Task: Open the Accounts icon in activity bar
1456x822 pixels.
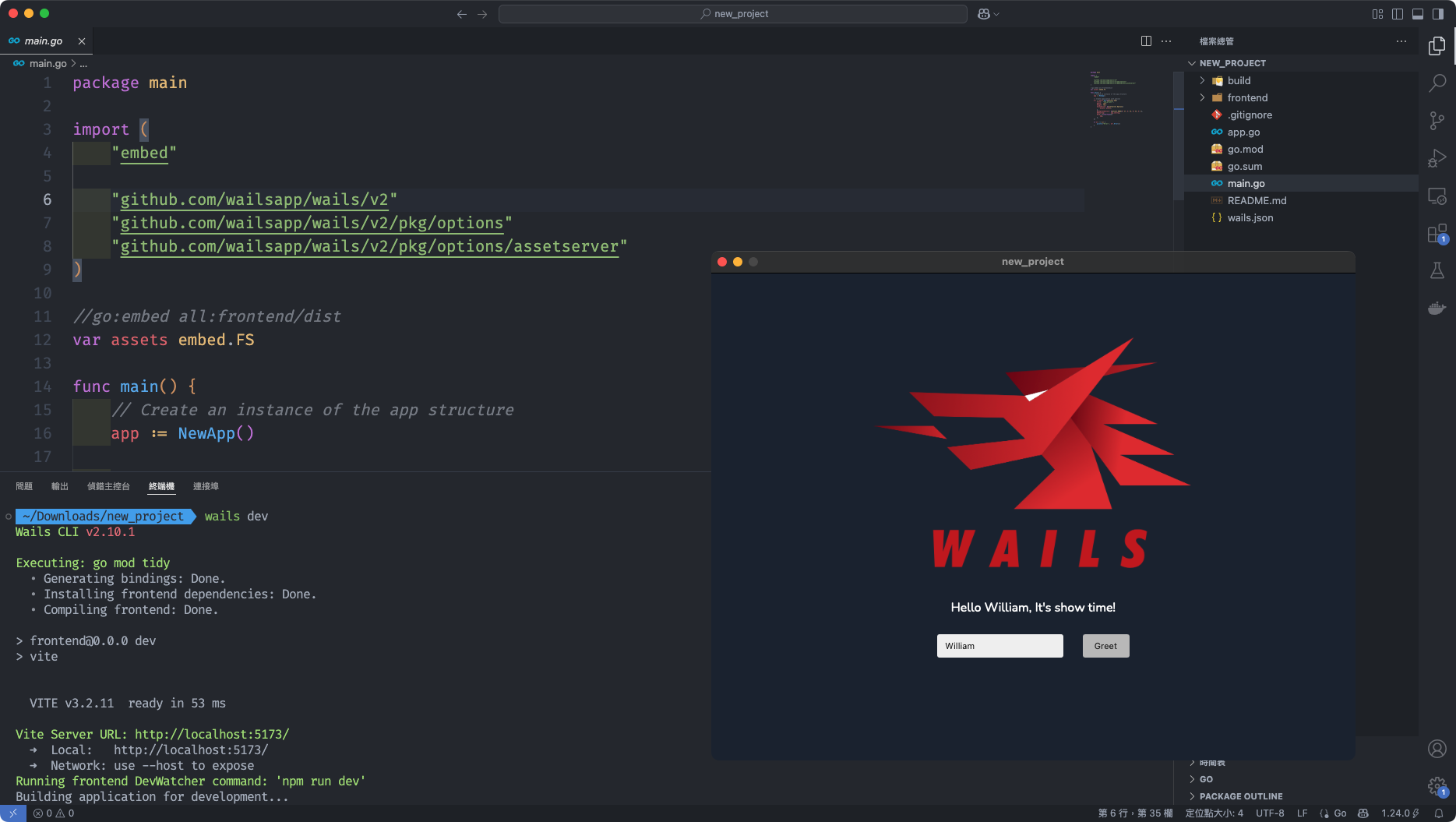Action: pos(1437,749)
